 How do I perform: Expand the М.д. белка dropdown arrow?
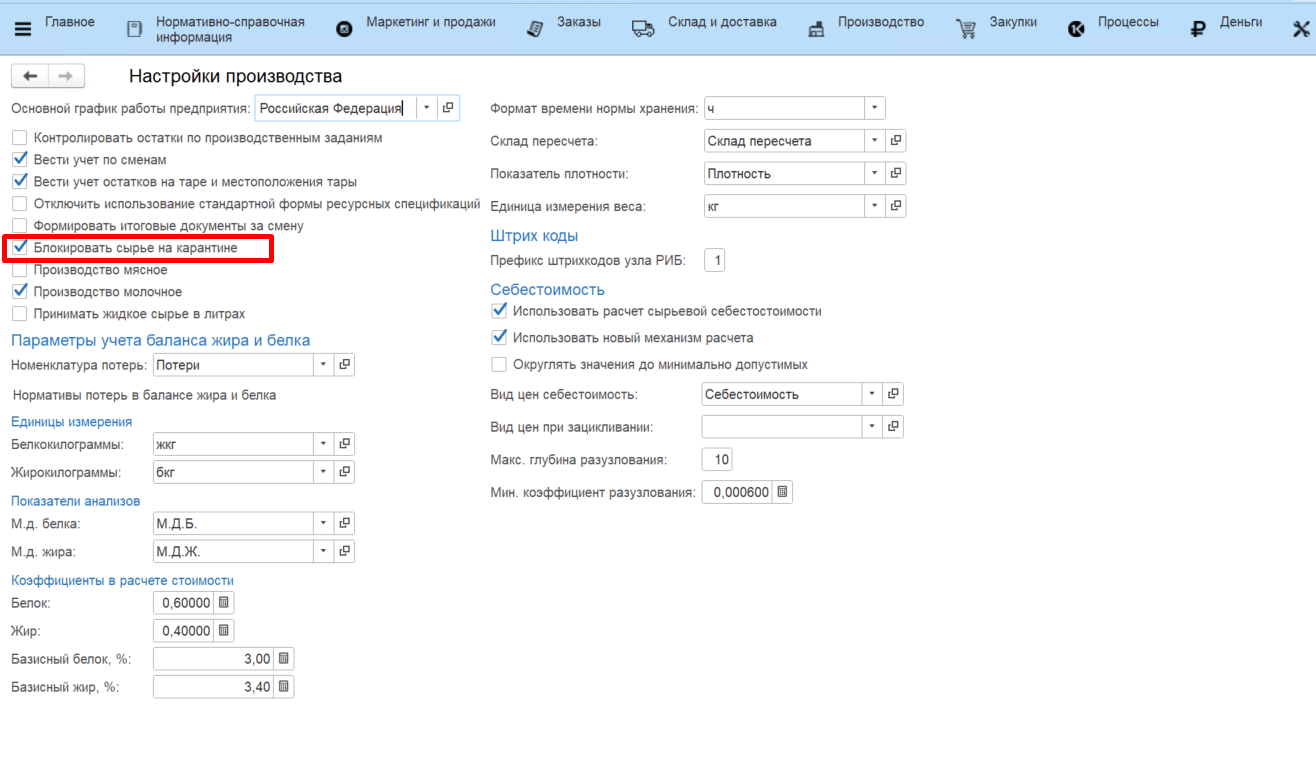coord(323,523)
